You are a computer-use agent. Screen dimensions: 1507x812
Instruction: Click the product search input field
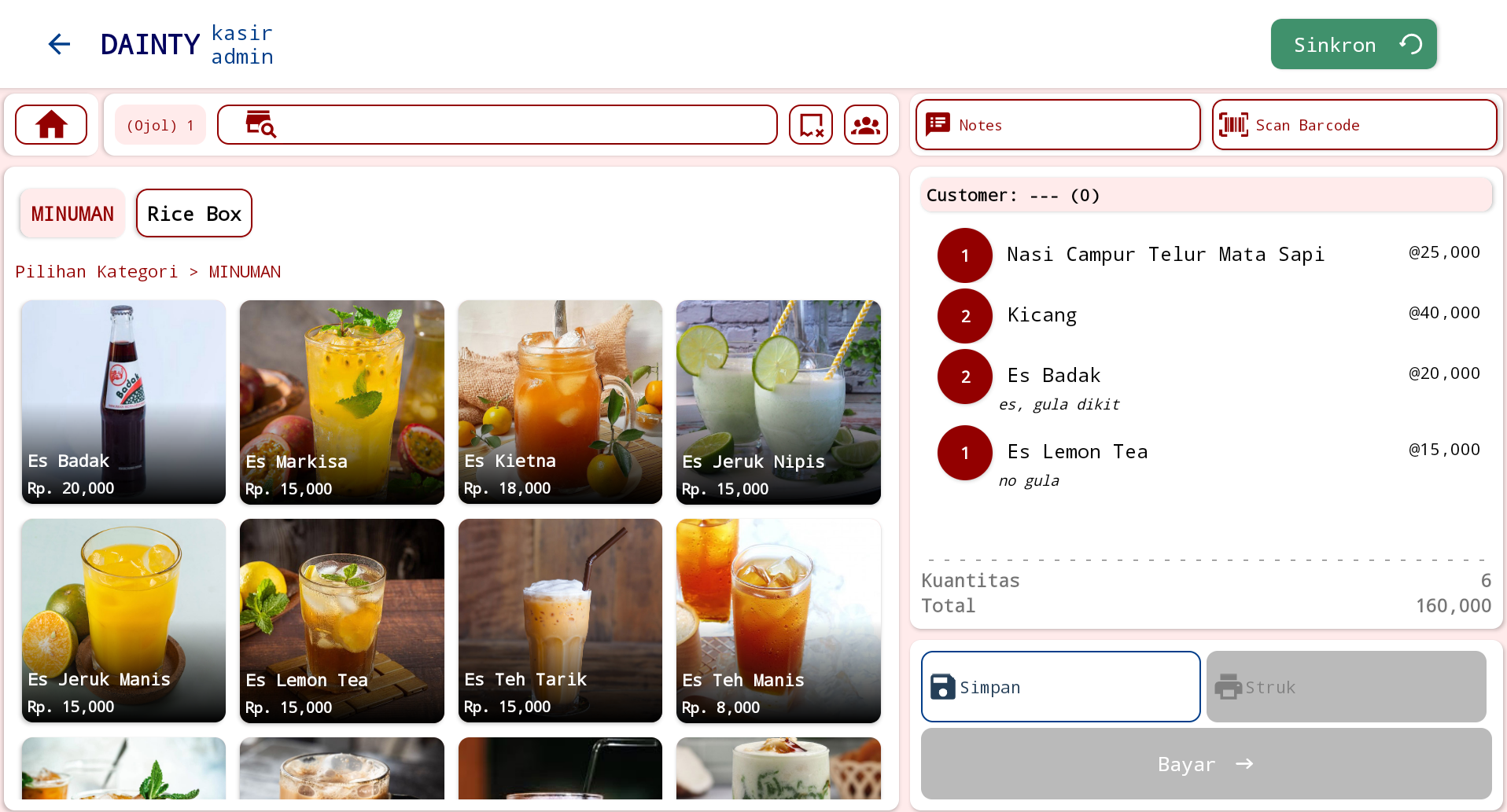point(497,124)
